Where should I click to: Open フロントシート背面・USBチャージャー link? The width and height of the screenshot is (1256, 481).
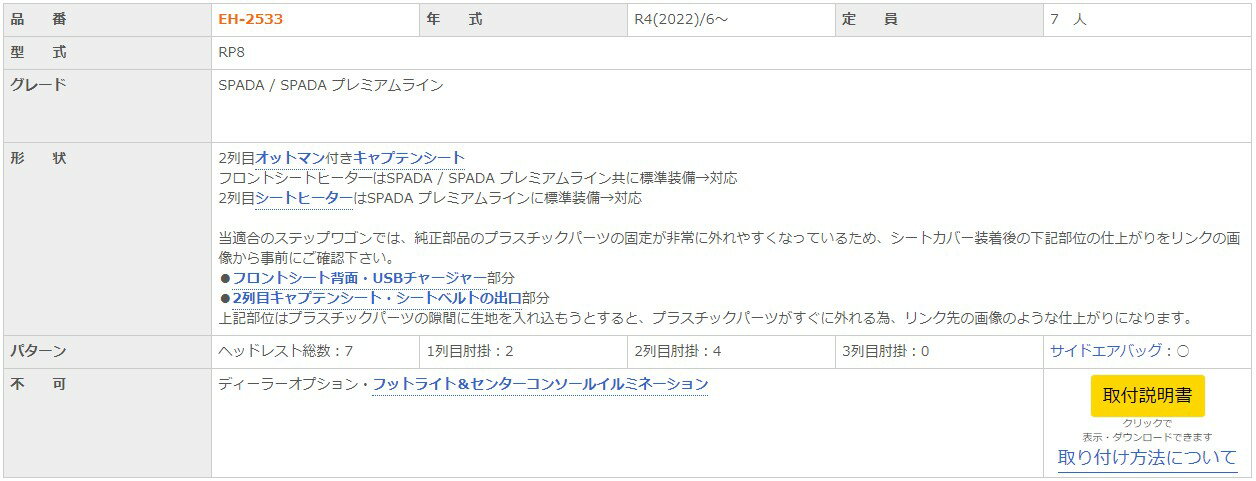pyautogui.click(x=359, y=278)
